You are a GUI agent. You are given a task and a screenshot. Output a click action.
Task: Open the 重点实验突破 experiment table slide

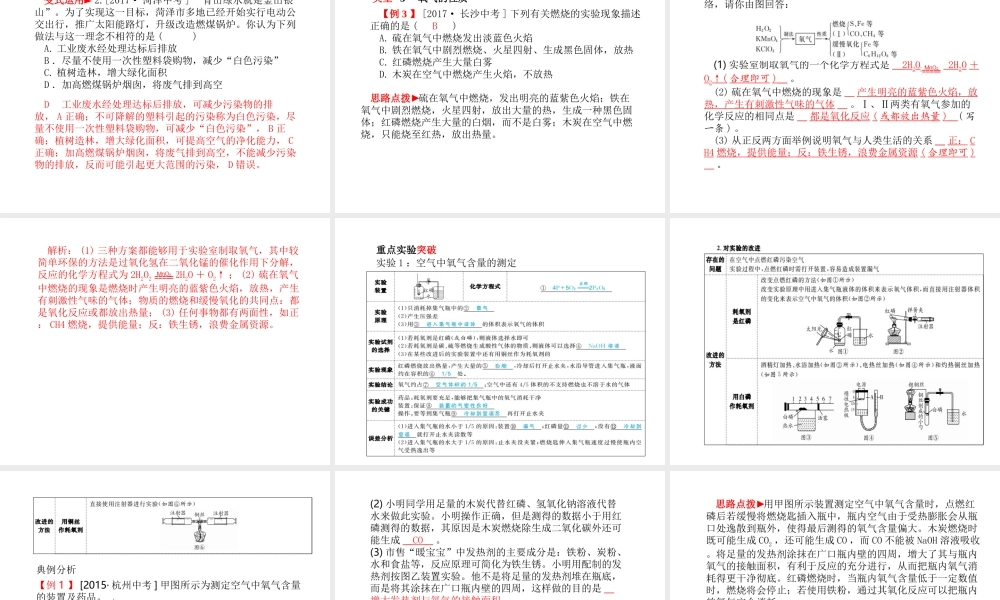pyautogui.click(x=499, y=341)
